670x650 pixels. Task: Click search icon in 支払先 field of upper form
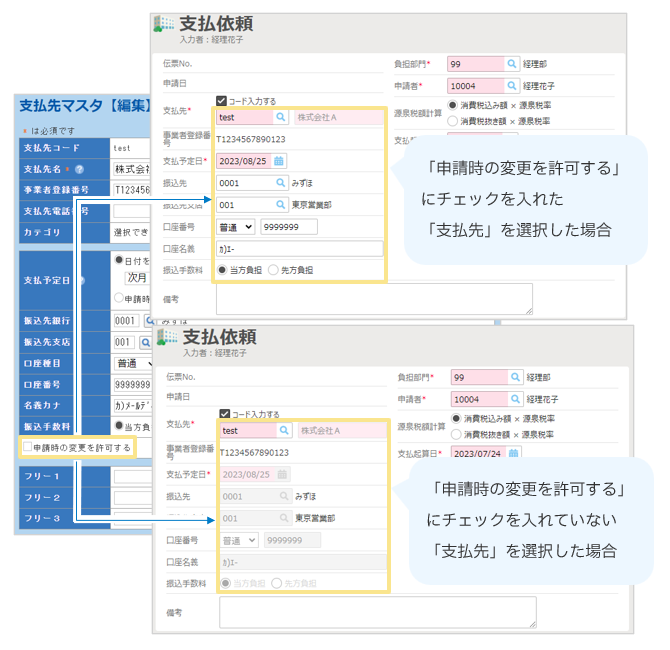point(280,118)
